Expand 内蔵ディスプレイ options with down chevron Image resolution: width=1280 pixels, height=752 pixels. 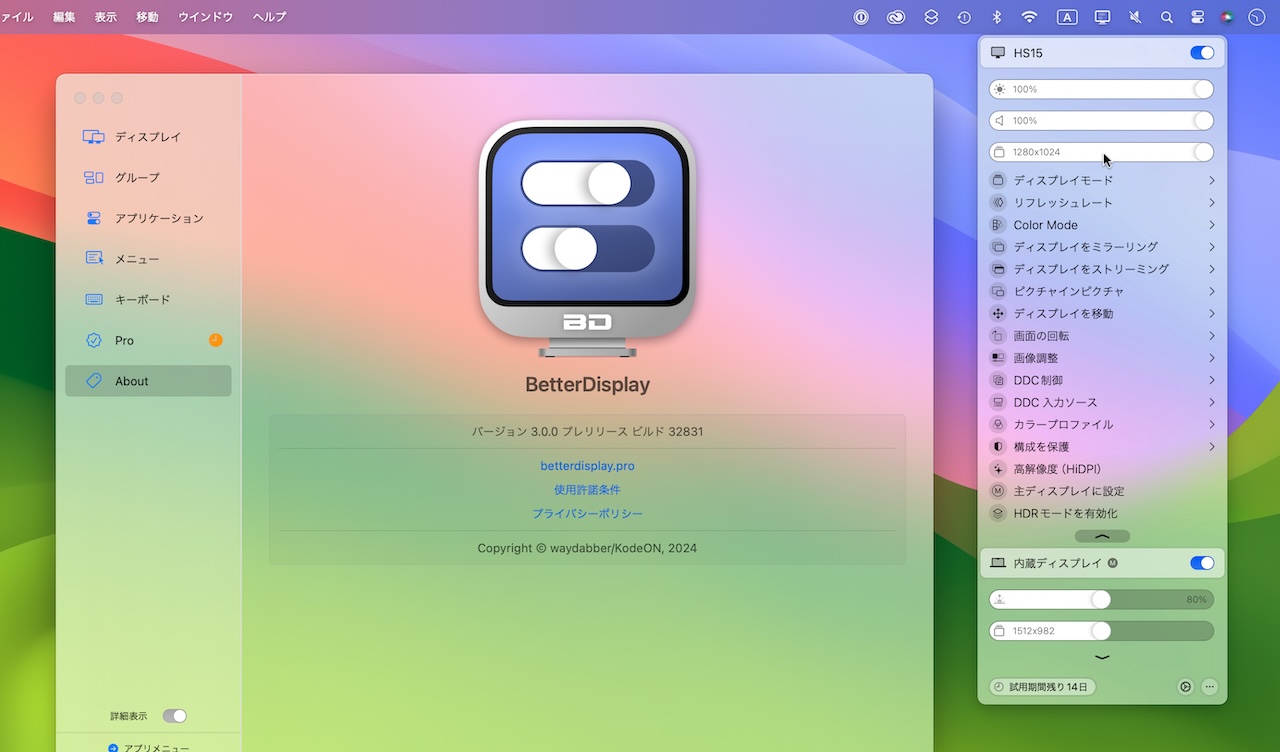[1102, 657]
